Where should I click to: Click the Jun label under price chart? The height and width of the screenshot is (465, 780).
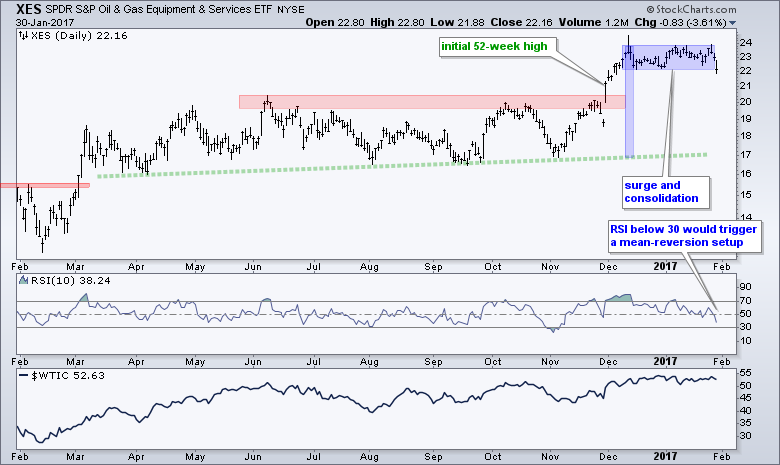pos(253,267)
